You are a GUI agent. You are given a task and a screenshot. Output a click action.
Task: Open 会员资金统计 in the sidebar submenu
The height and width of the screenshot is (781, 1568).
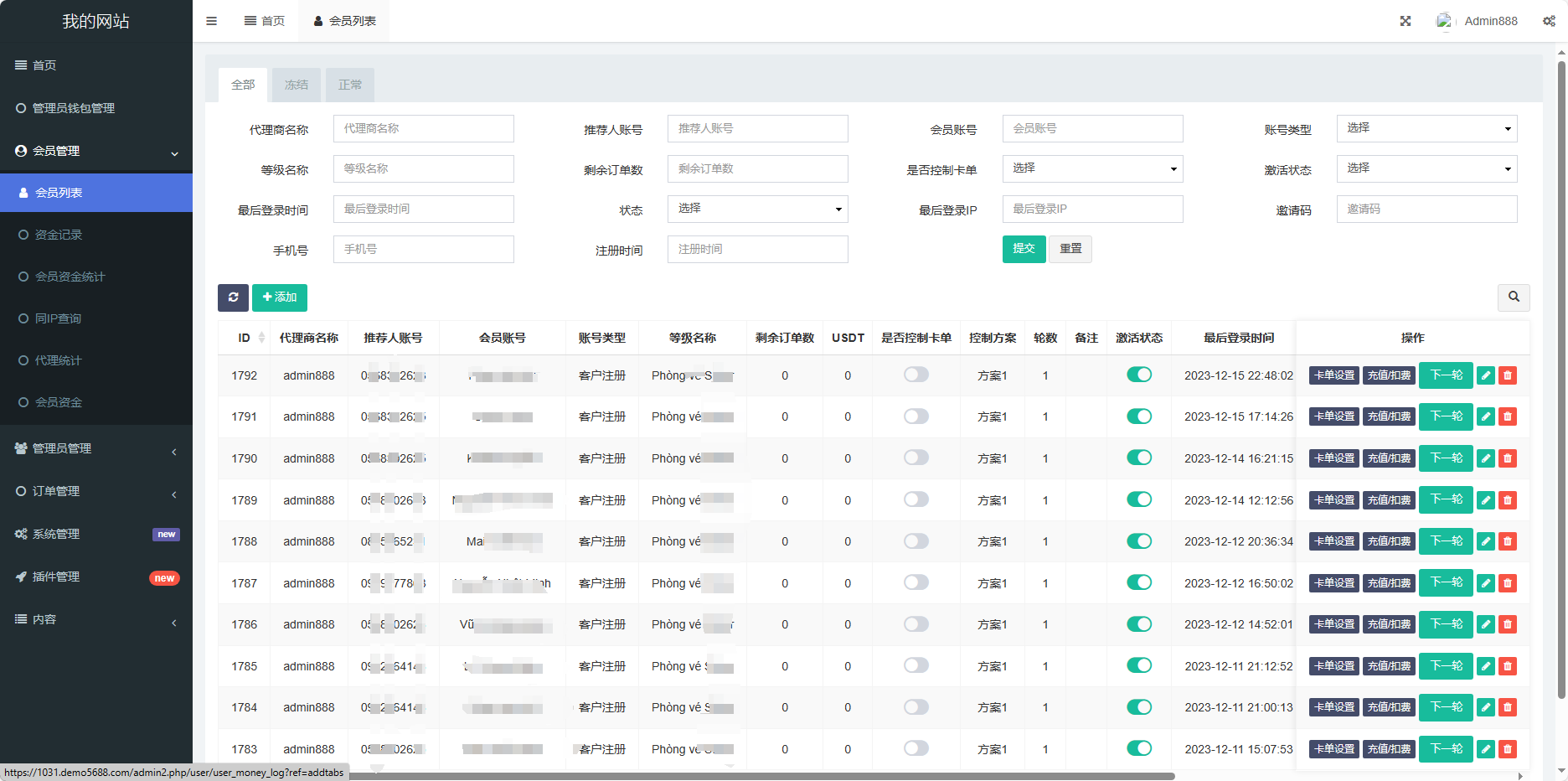click(96, 277)
